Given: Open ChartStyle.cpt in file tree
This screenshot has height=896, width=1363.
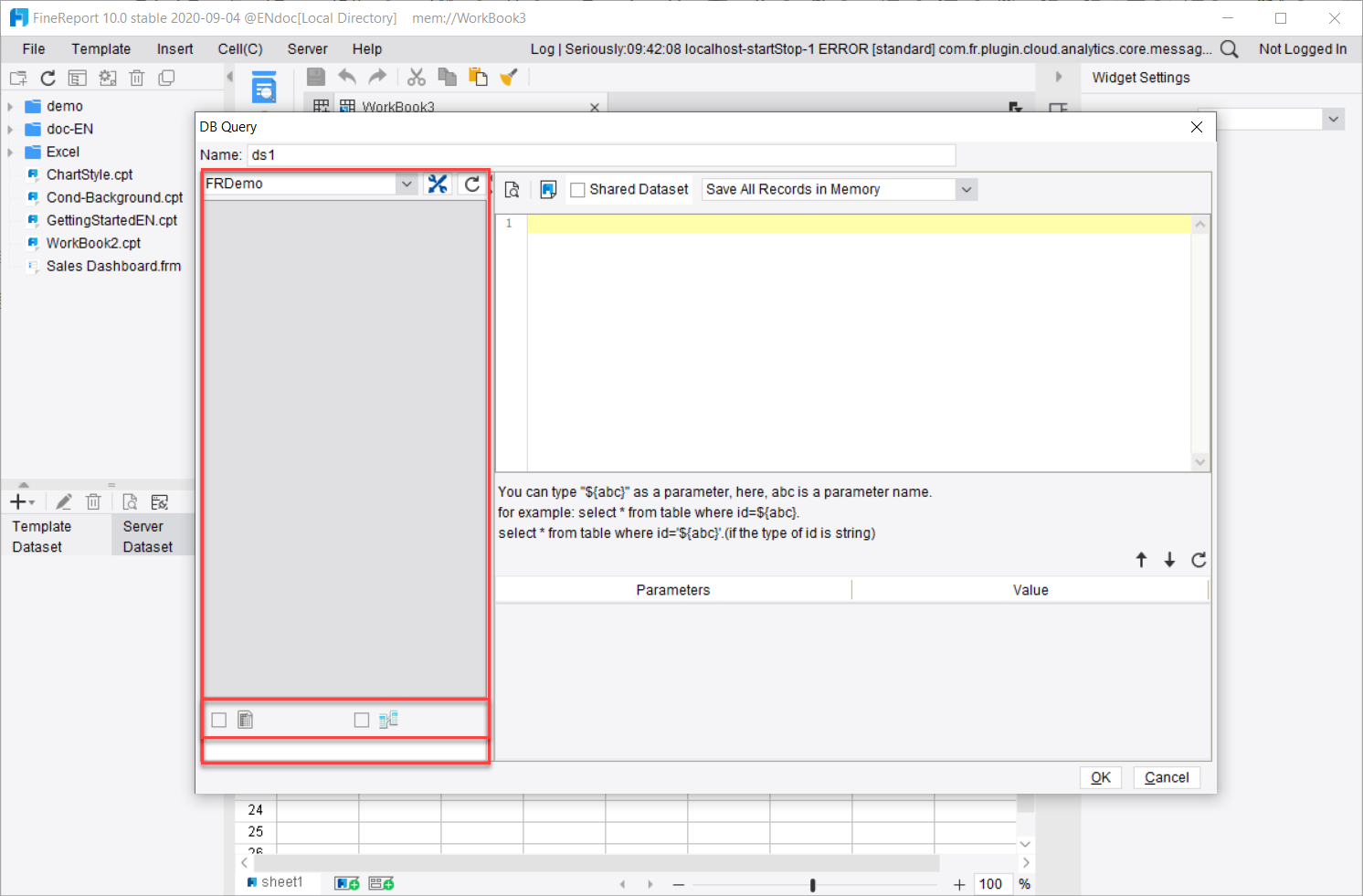Looking at the screenshot, I should pos(90,174).
